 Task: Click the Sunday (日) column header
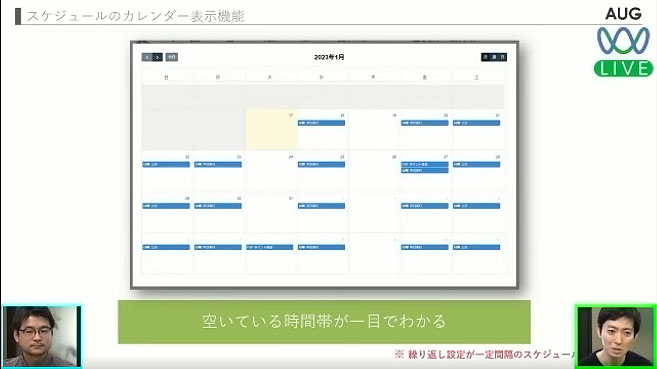[166, 77]
